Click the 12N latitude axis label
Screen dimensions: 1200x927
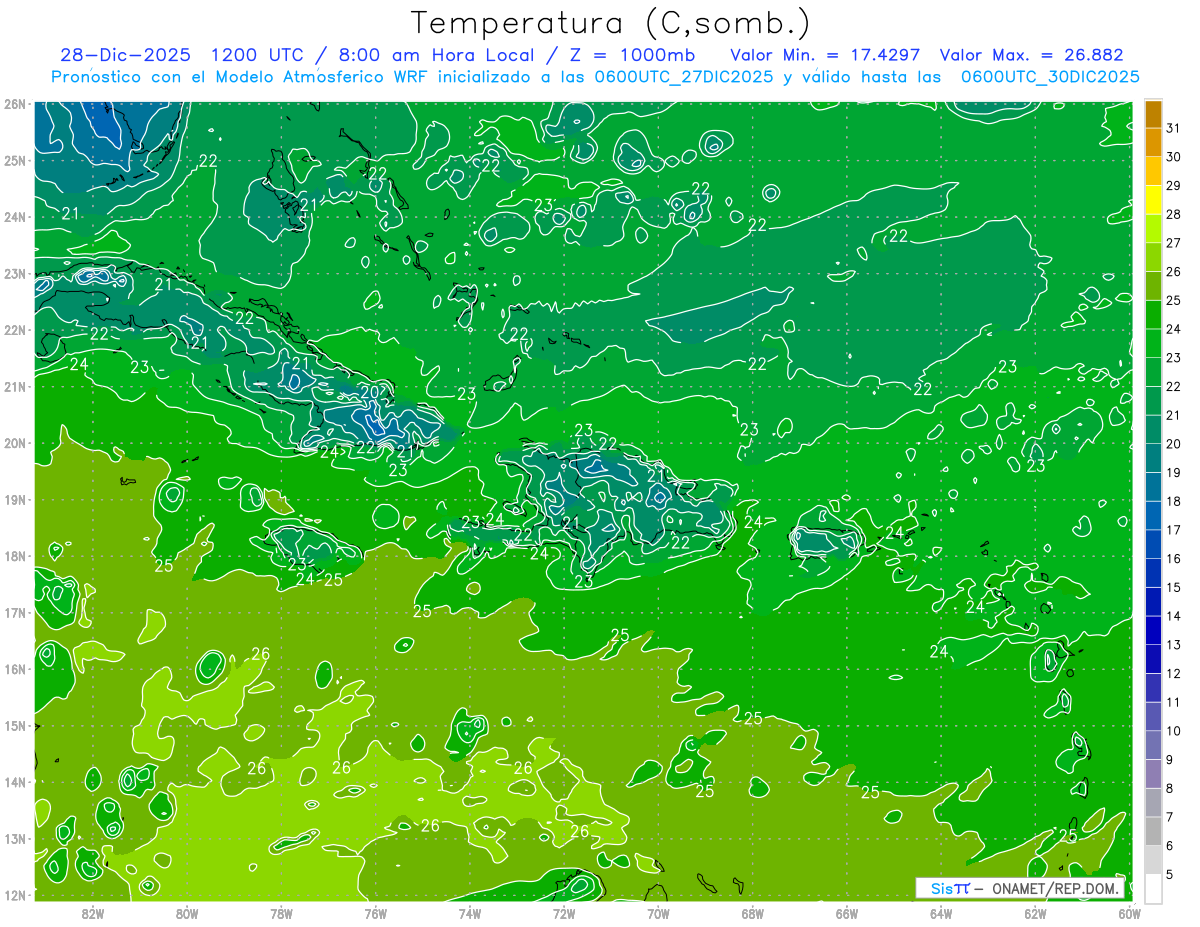[14, 894]
